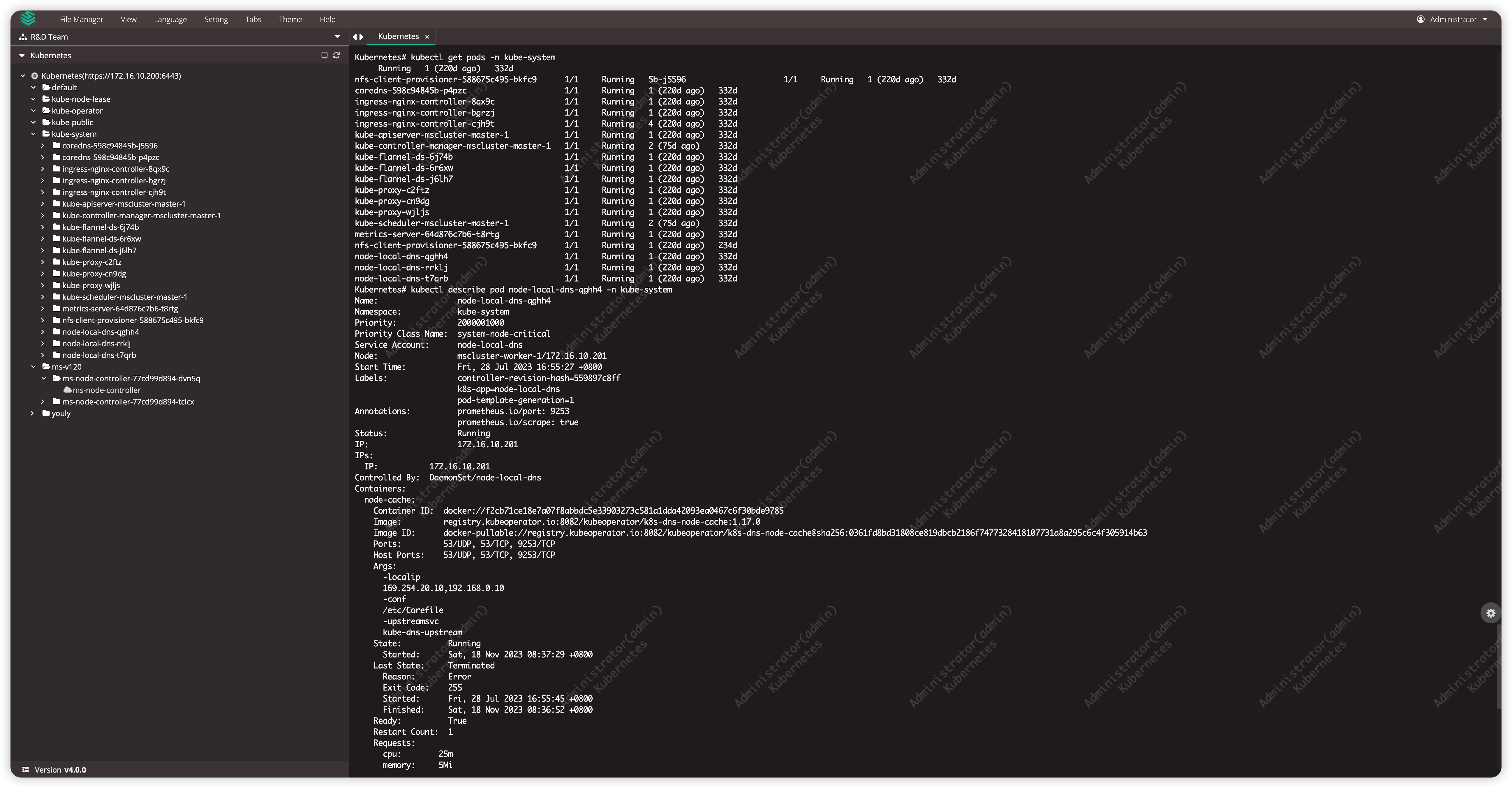Expand the node-local-dns-qghh4 pod chevron
Image resolution: width=1512 pixels, height=788 pixels.
coord(43,331)
